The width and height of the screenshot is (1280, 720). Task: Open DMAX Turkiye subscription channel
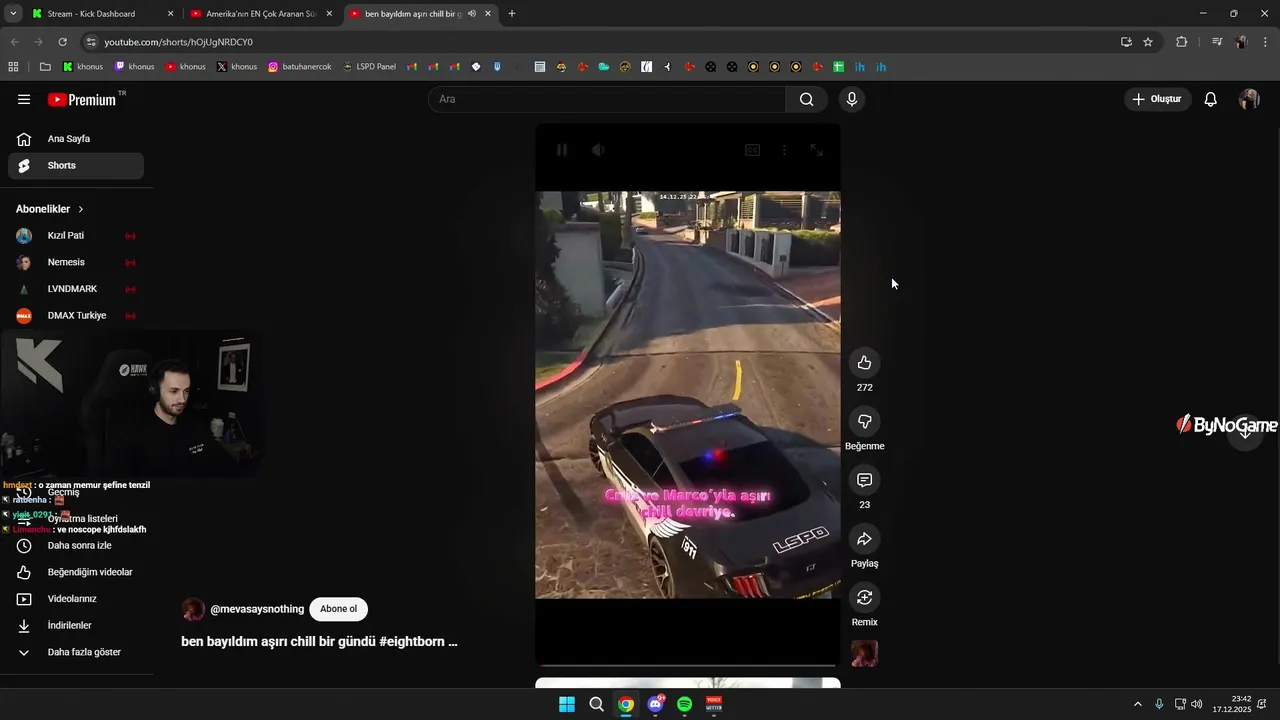click(x=76, y=316)
